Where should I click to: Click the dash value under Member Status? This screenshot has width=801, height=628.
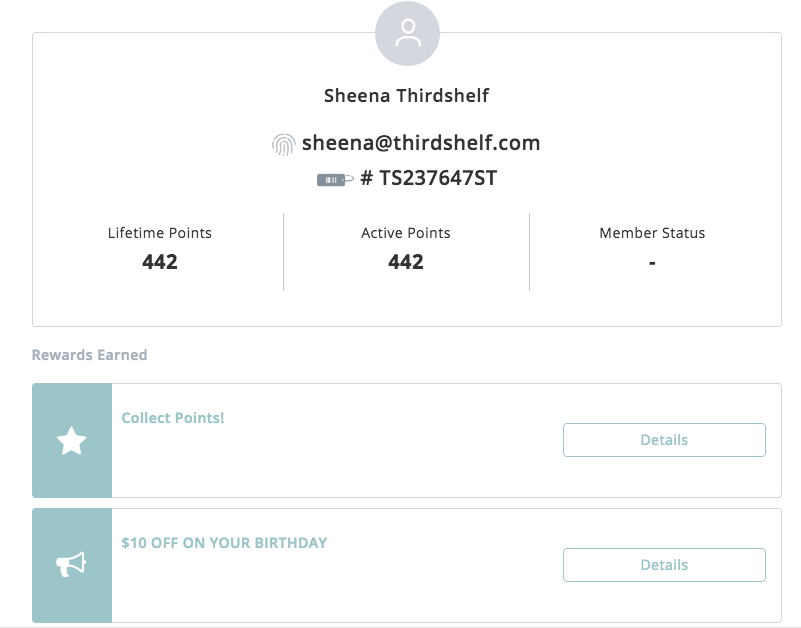click(x=652, y=263)
